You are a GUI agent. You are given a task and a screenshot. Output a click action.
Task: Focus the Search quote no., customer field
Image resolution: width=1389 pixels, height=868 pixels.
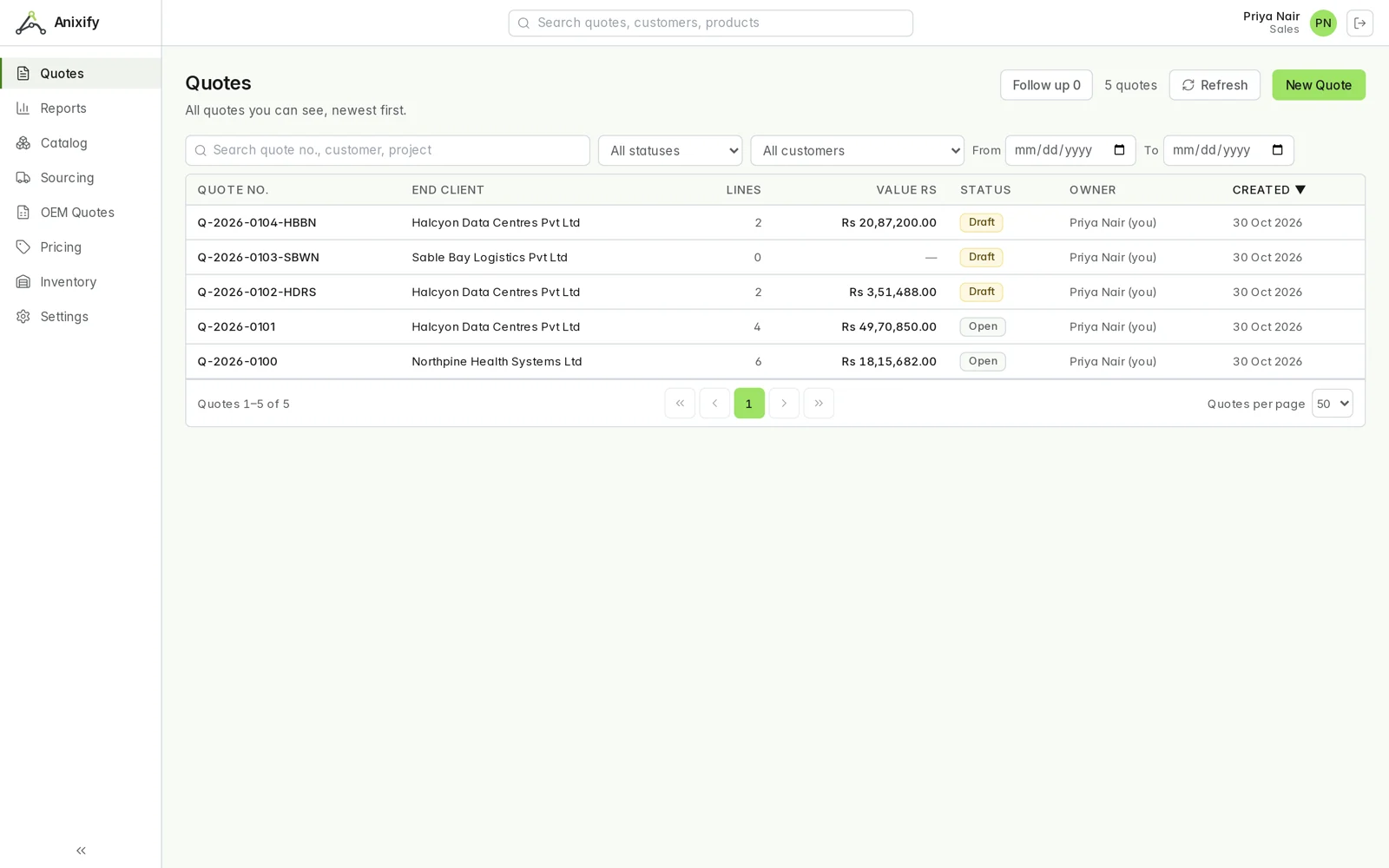coord(387,150)
